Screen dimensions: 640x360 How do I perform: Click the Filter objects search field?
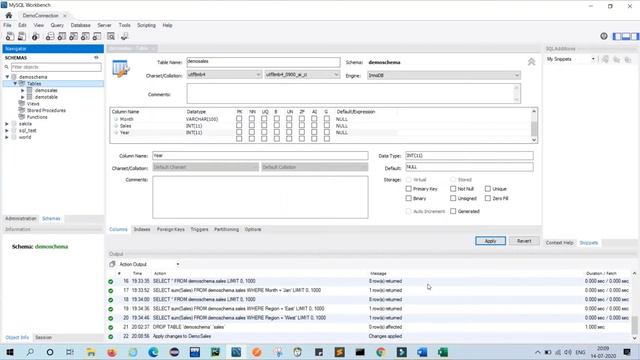56,67
